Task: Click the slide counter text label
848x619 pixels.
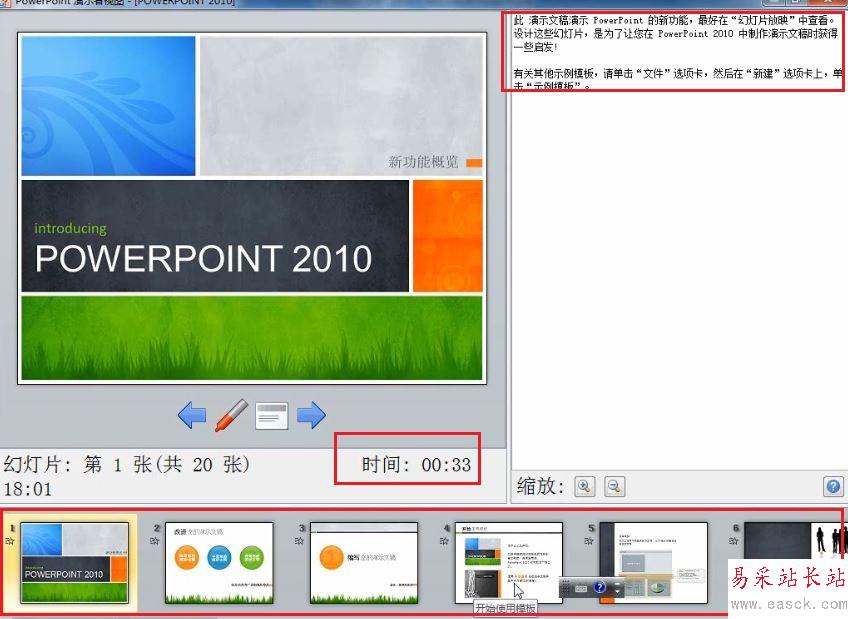Action: click(x=127, y=465)
